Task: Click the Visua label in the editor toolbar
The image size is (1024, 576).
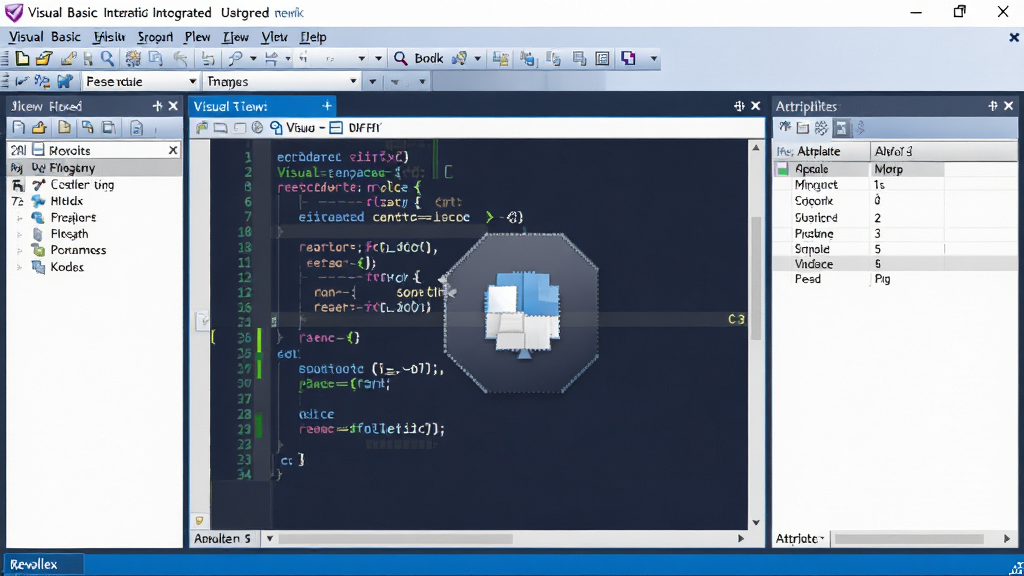Action: (300, 128)
